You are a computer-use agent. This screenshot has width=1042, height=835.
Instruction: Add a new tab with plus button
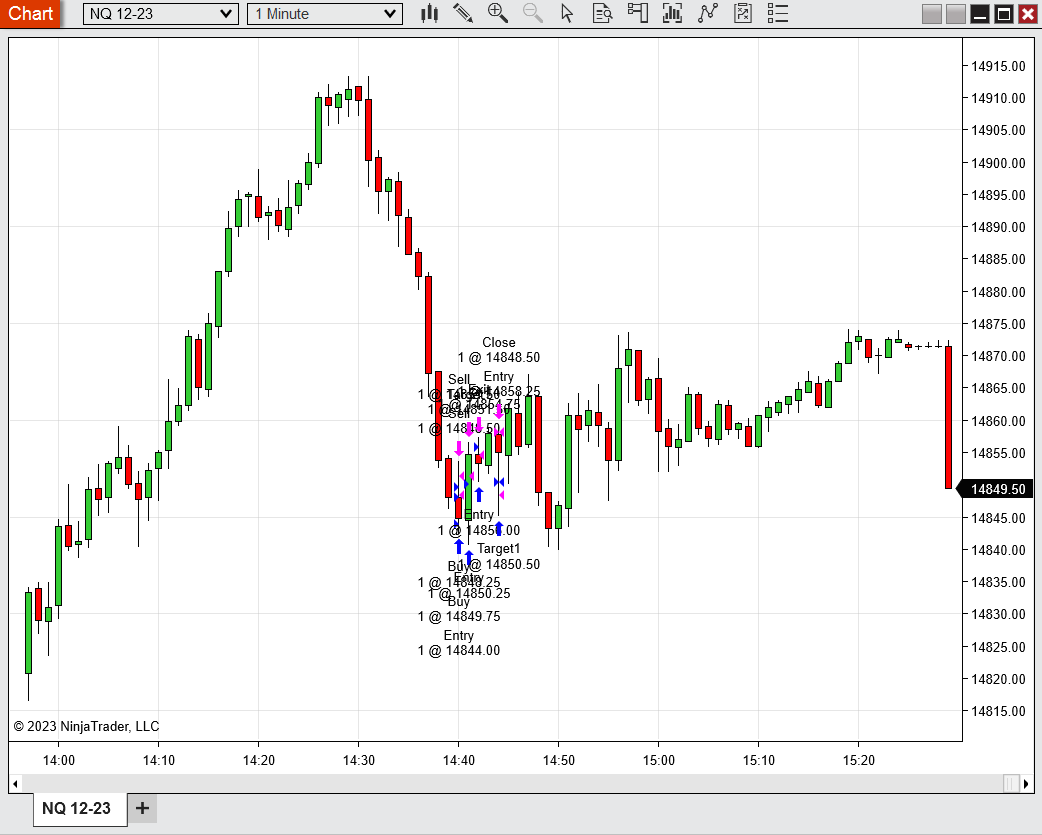tap(142, 808)
